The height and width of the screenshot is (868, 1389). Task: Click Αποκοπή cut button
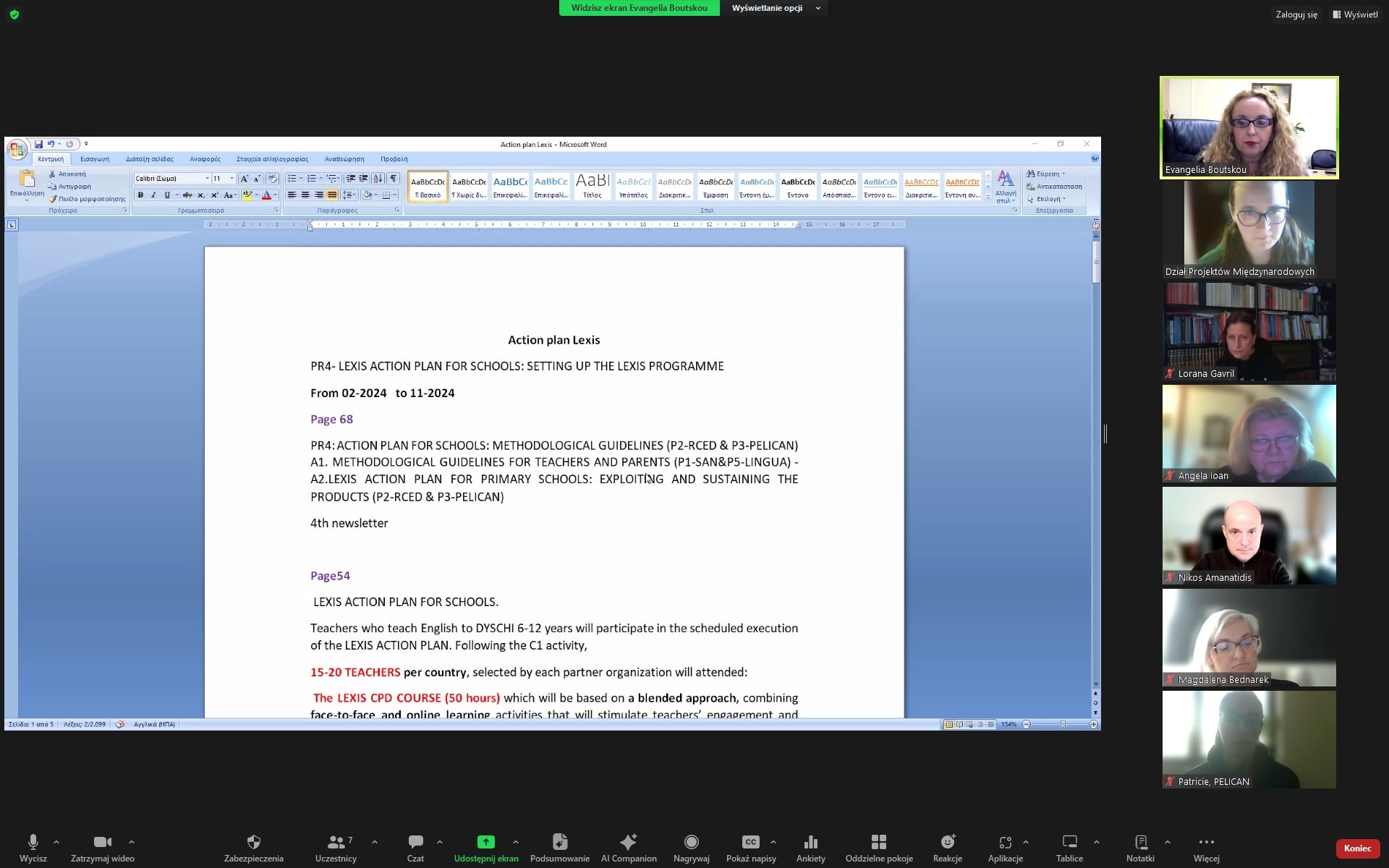pos(67,174)
